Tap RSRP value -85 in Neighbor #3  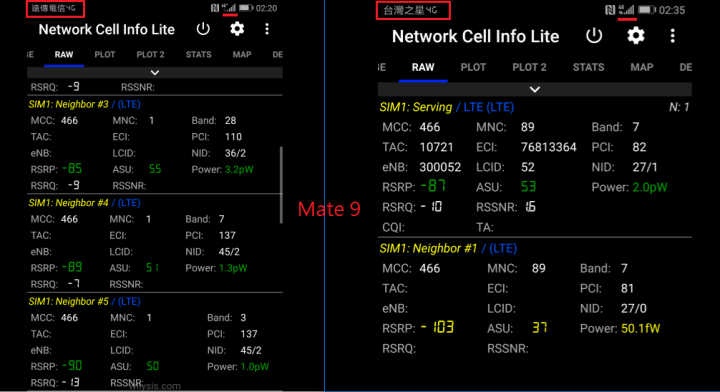point(72,169)
